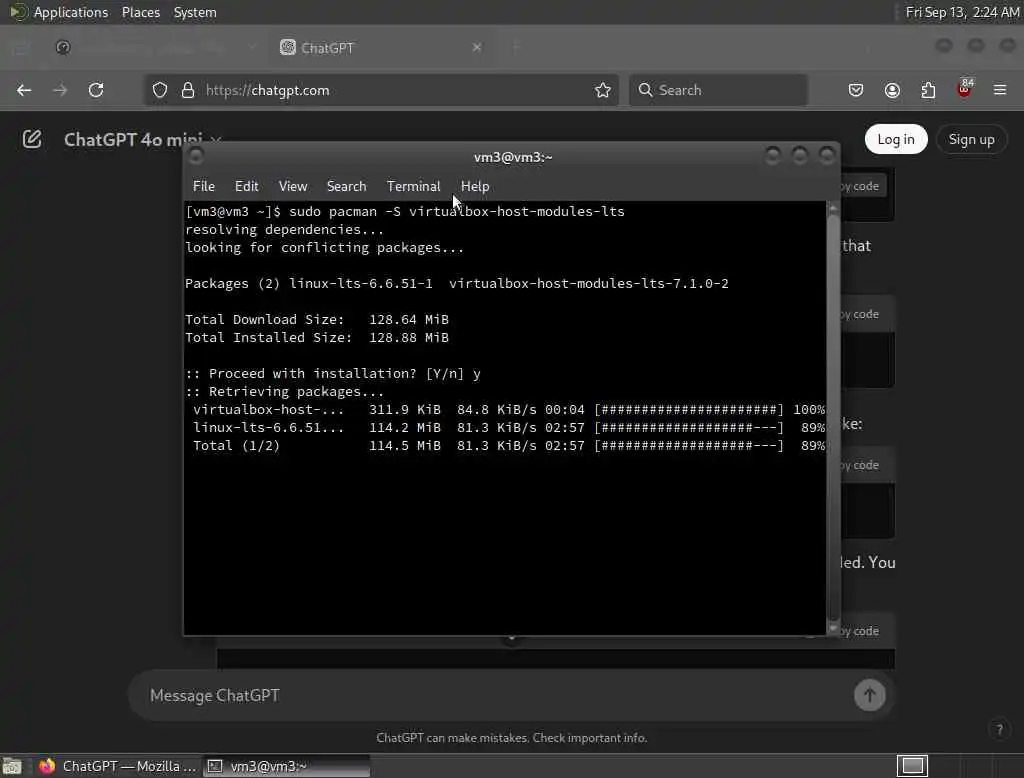Screen dimensions: 1024x778
Task: Click the workspace switcher in bottom panel
Action: pyautogui.click(x=912, y=766)
